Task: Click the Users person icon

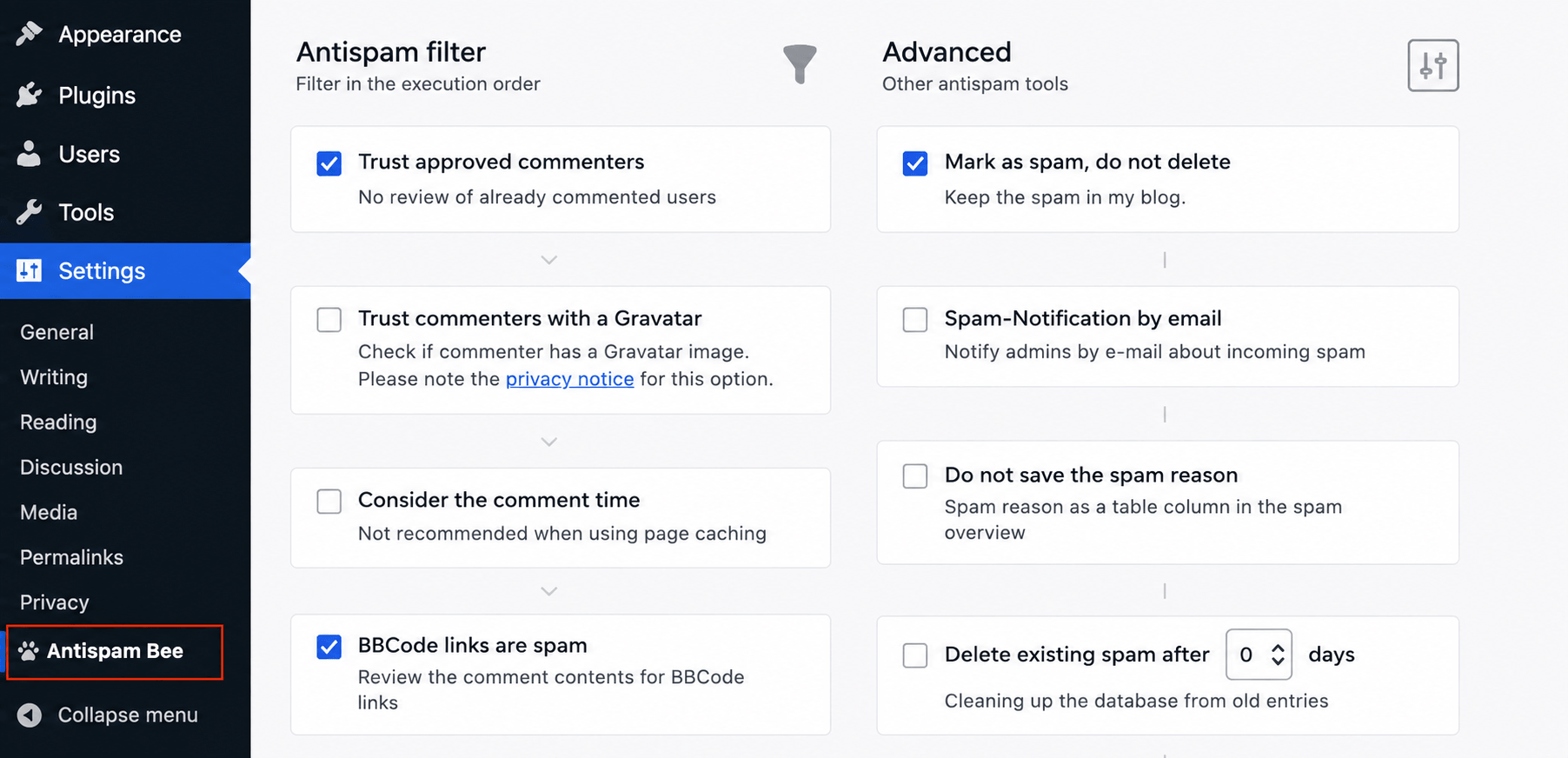Action: coord(29,154)
